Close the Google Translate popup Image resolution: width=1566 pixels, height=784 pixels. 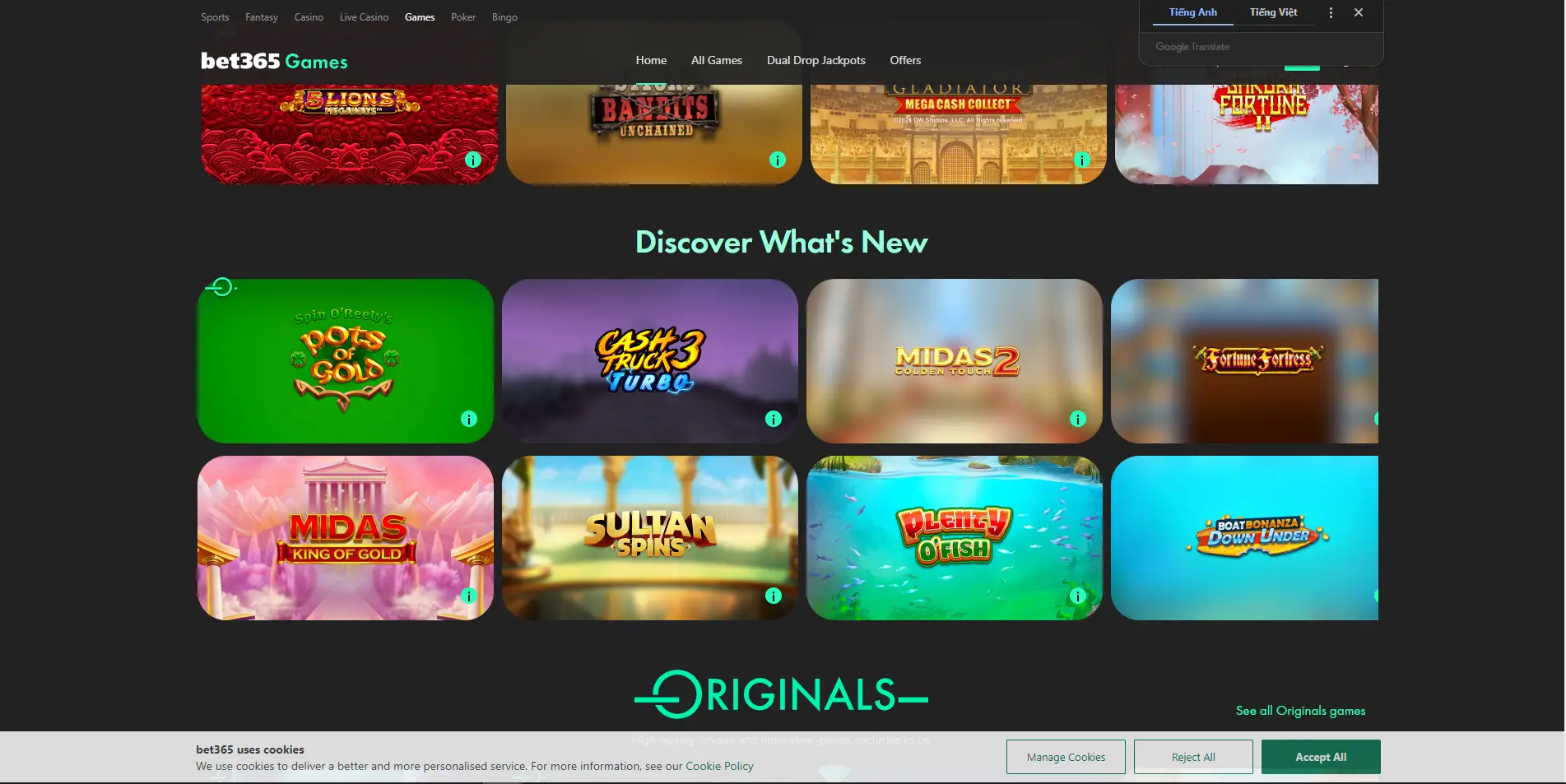pos(1359,12)
